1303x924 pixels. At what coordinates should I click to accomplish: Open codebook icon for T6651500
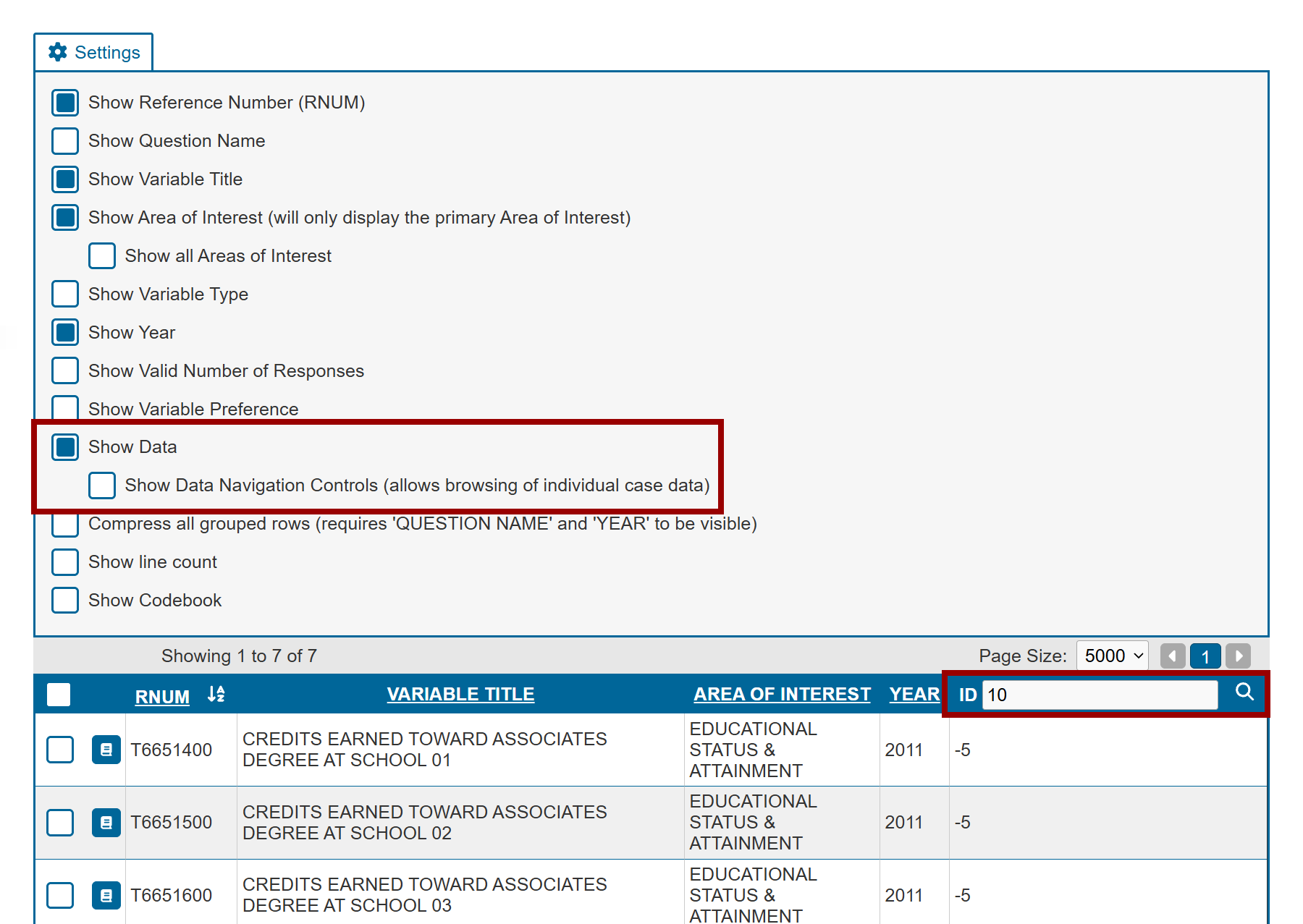(106, 823)
